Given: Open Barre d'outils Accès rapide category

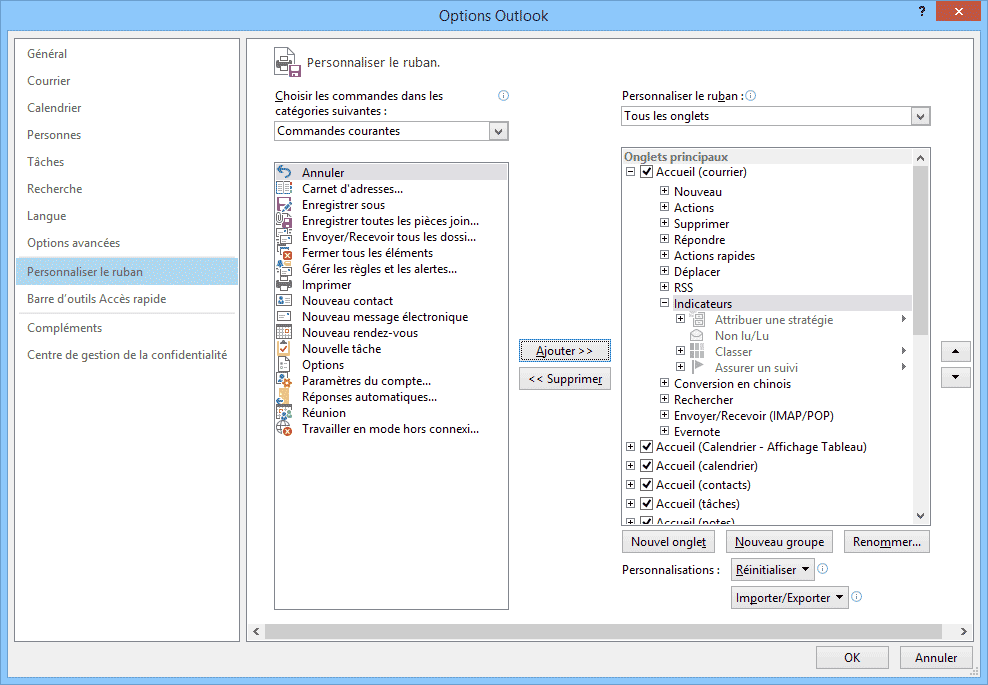Looking at the screenshot, I should pyautogui.click(x=127, y=299).
